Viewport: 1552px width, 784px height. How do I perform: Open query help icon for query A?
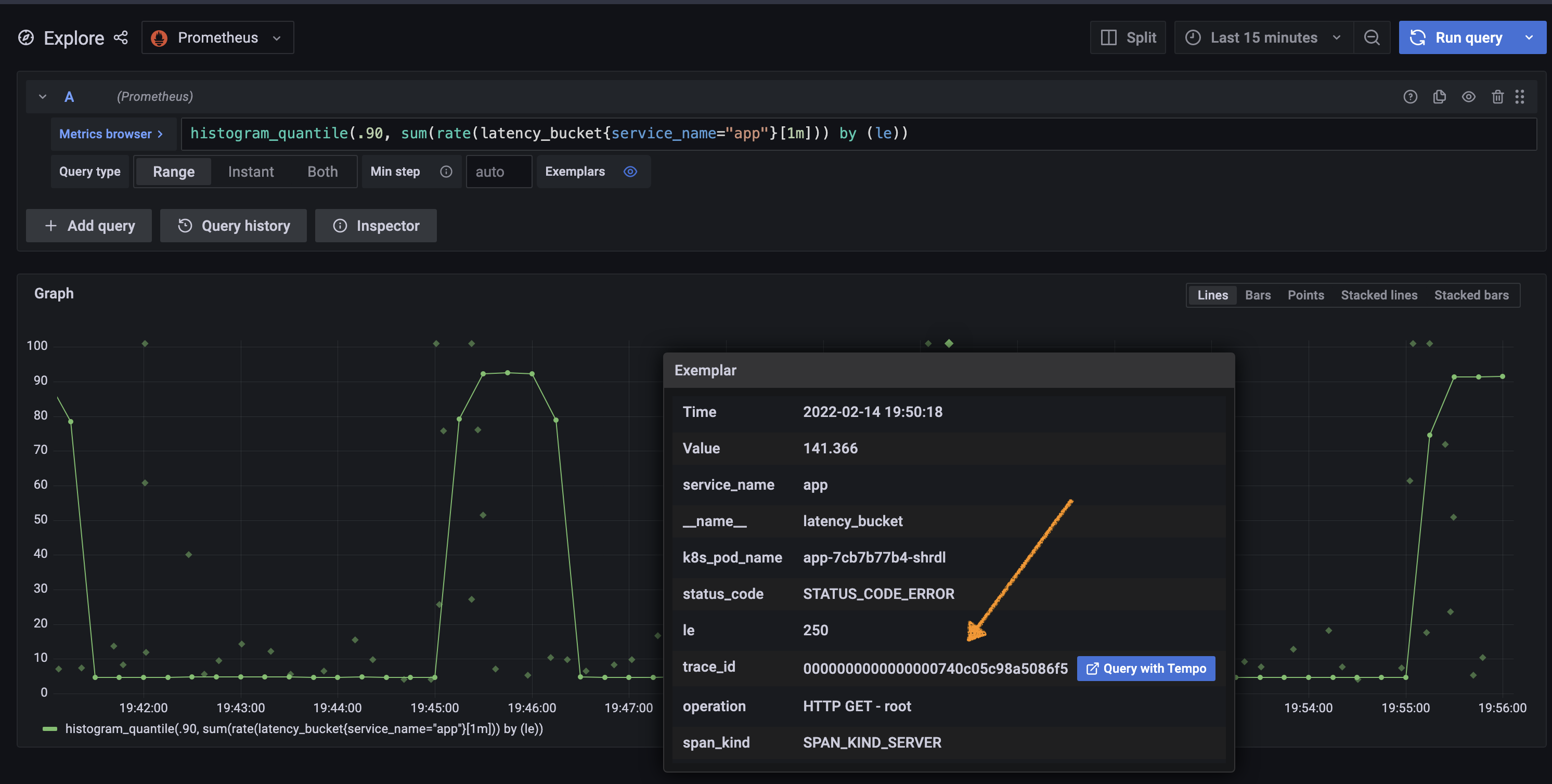(1410, 96)
